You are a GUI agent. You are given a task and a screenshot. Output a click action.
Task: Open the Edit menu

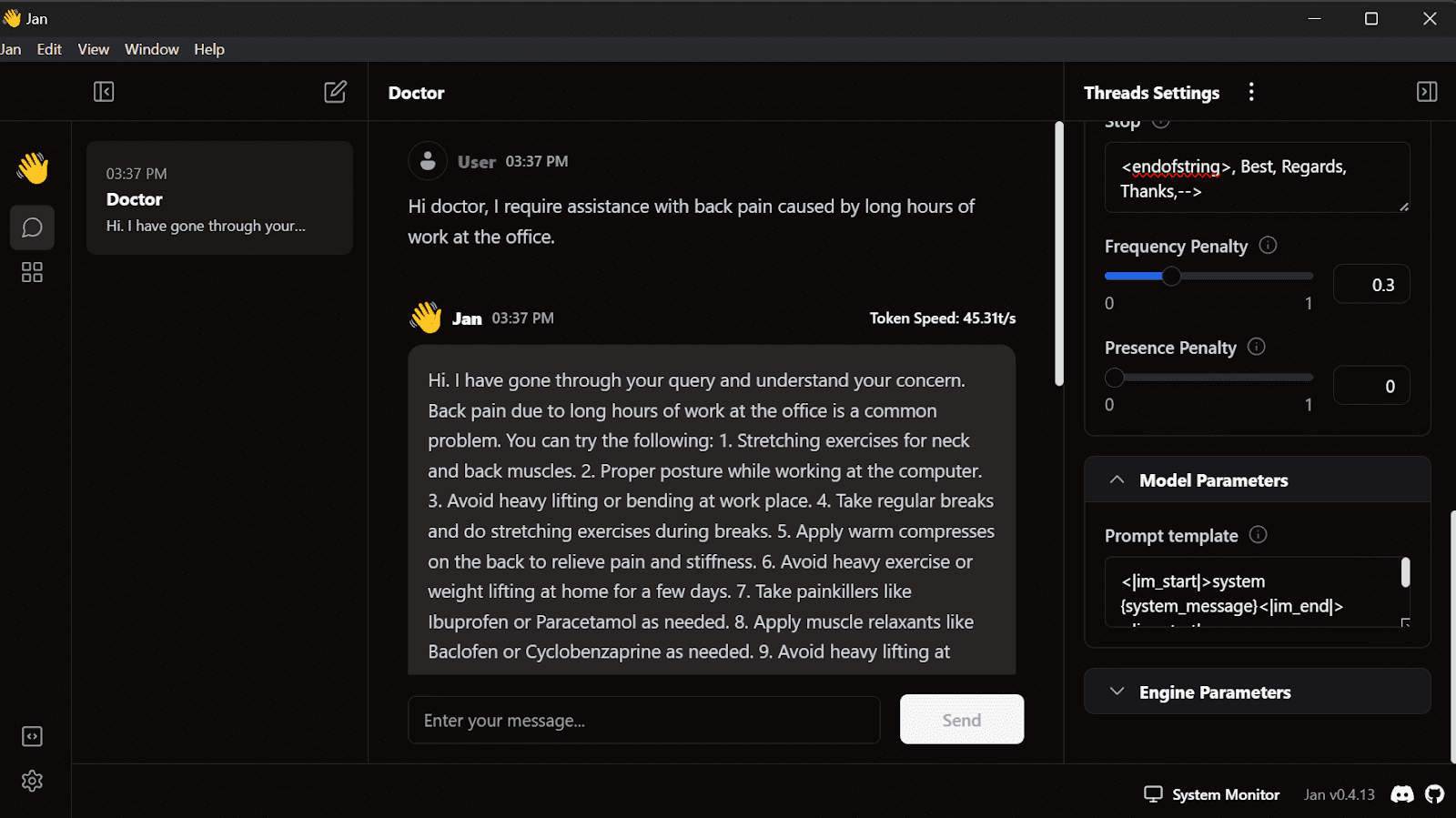pos(49,49)
